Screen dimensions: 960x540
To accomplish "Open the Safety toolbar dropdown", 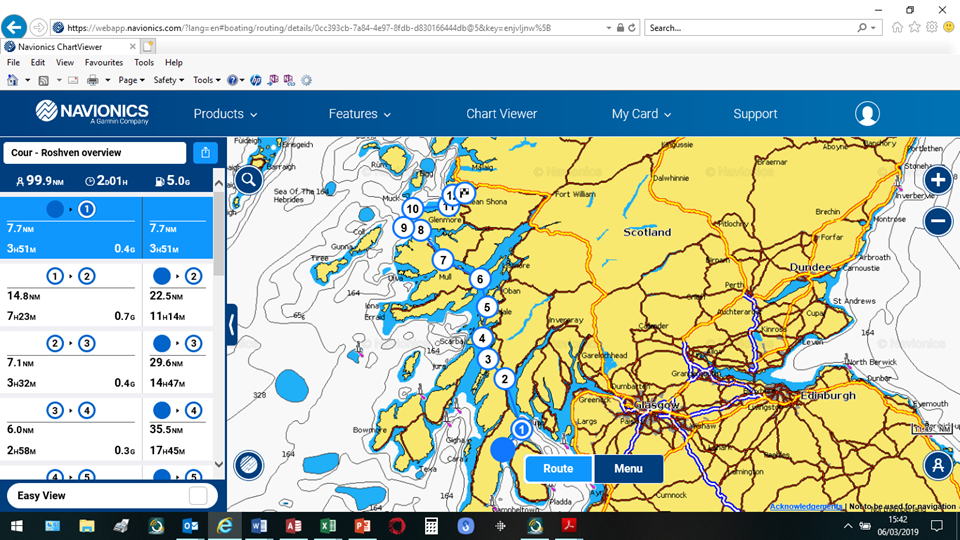I will coord(168,80).
